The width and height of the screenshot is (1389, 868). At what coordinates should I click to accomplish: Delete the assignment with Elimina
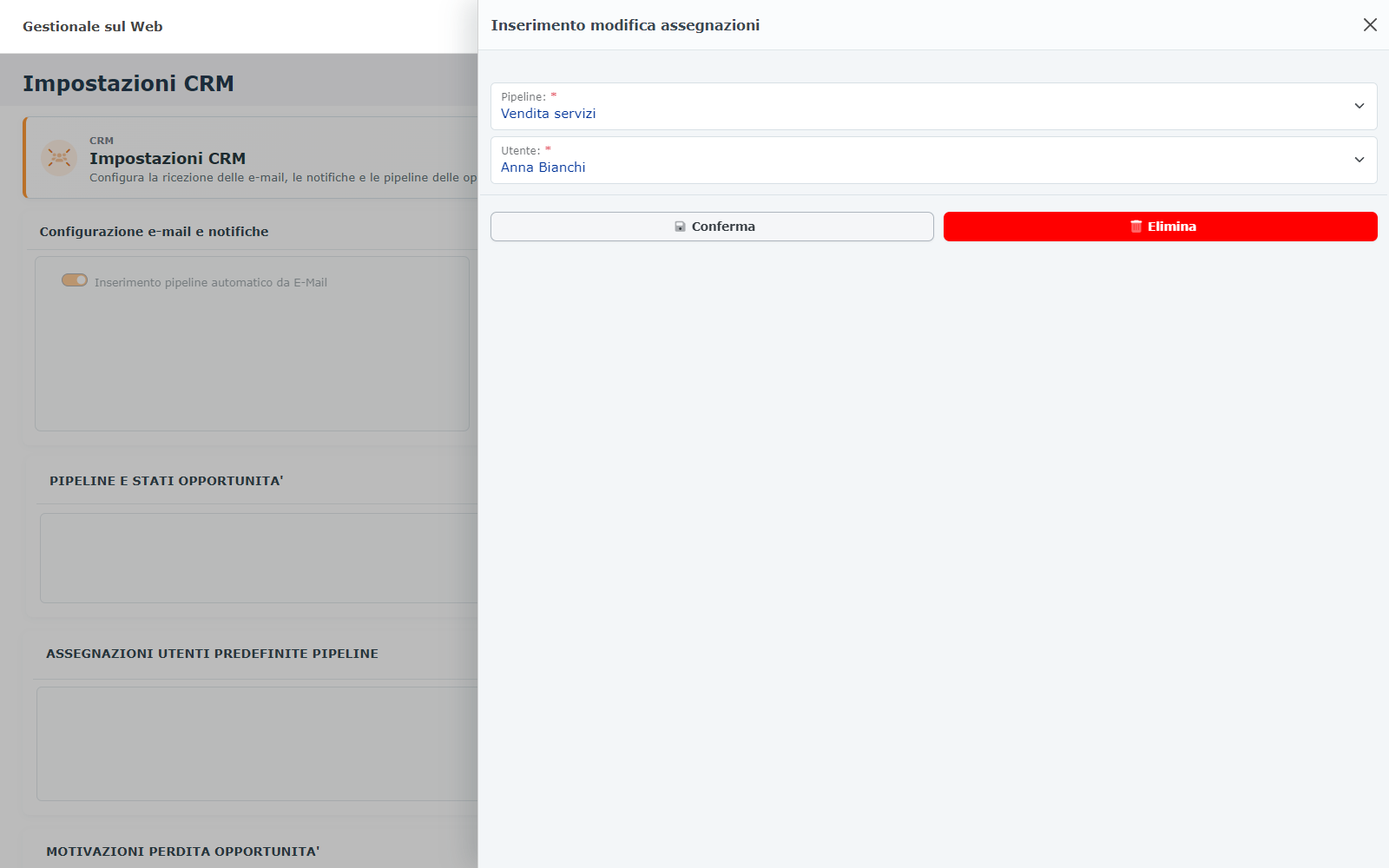point(1160,227)
